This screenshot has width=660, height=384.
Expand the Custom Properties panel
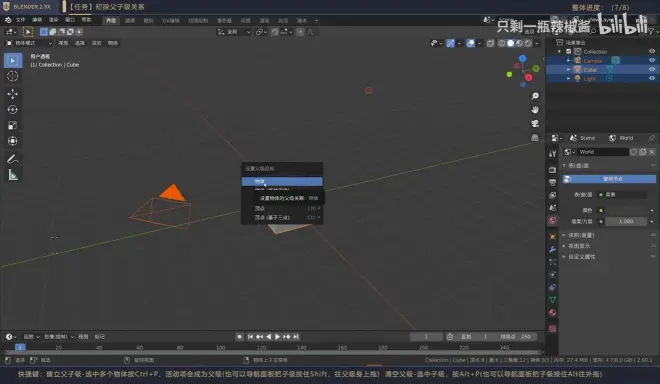point(564,257)
